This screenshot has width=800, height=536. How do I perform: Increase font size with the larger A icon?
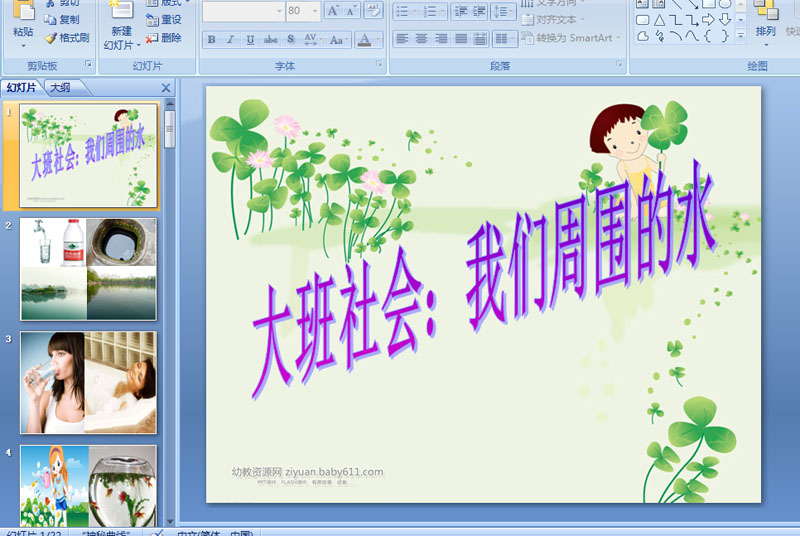point(333,11)
